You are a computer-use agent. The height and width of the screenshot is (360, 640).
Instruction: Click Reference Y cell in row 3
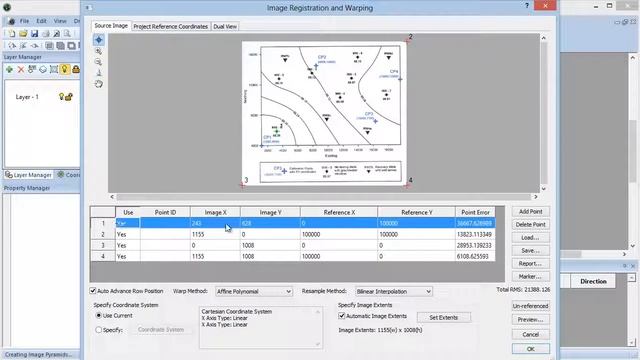[x=416, y=245]
